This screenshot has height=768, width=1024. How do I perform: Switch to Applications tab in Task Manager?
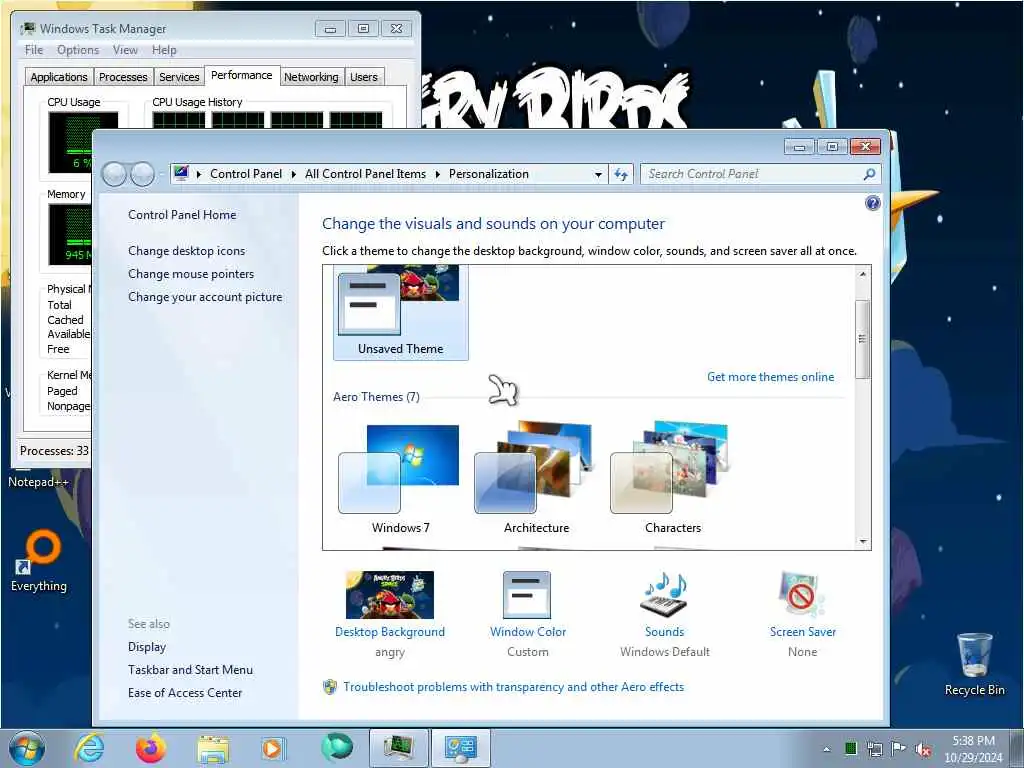click(59, 77)
